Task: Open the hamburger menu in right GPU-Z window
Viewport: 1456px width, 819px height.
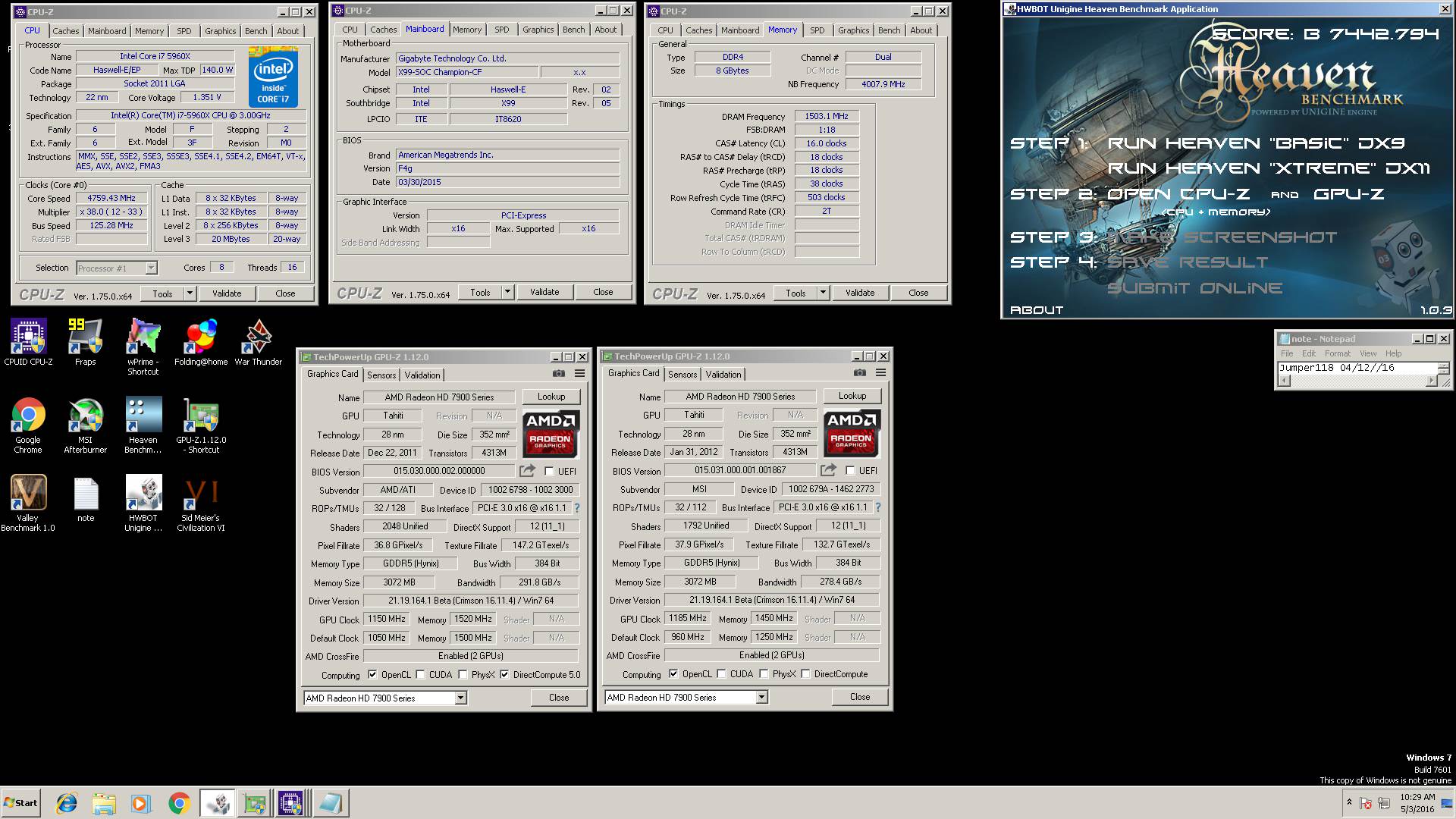Action: point(880,372)
